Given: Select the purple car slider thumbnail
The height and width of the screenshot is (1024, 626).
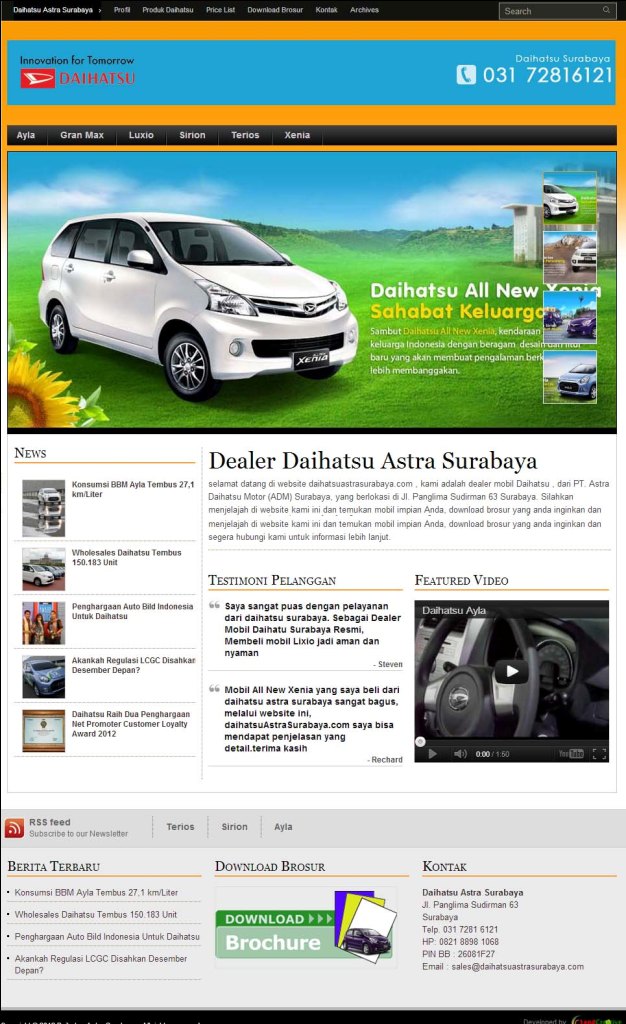Looking at the screenshot, I should [570, 317].
